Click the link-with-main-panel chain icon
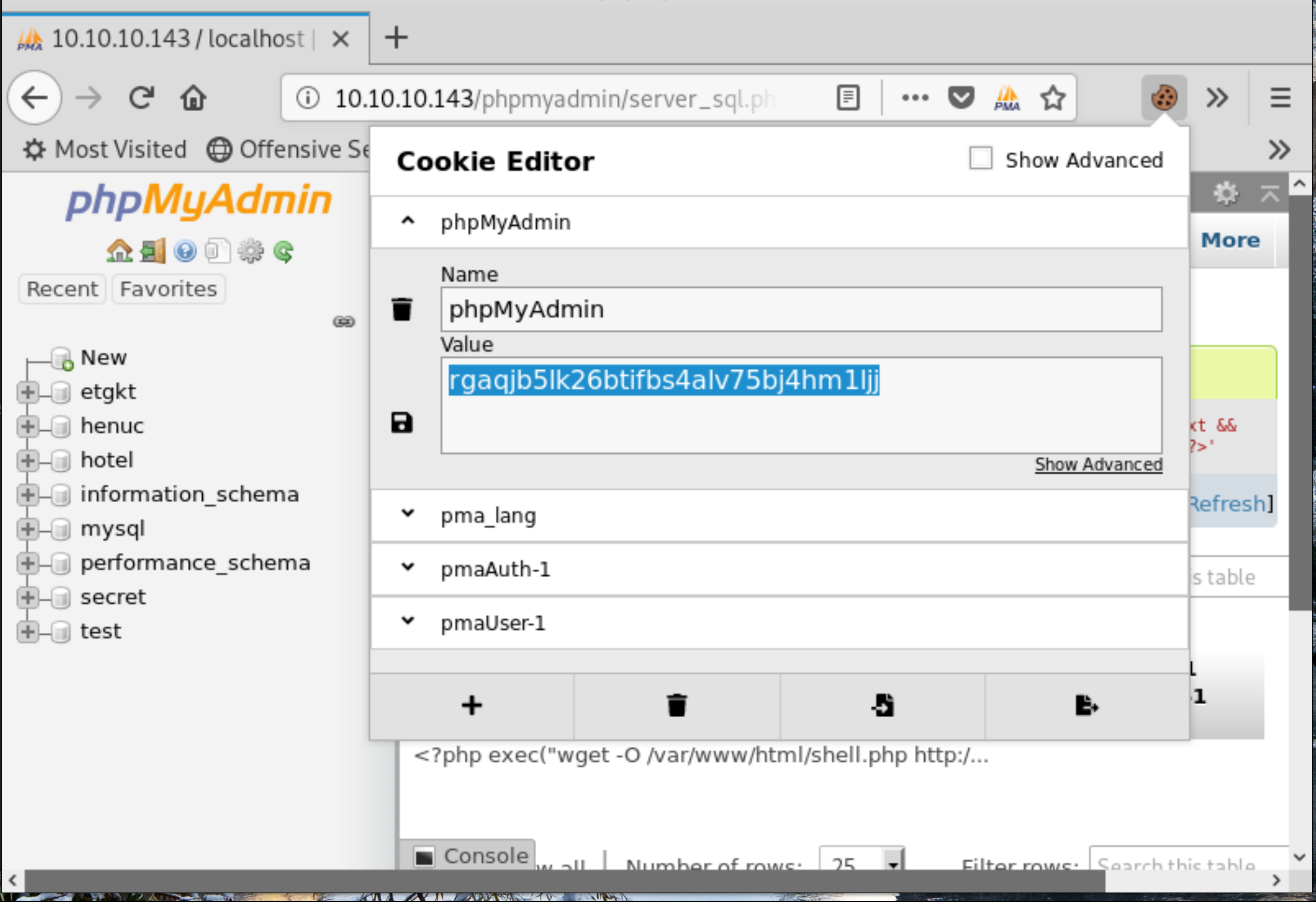The width and height of the screenshot is (1316, 902). (x=344, y=321)
